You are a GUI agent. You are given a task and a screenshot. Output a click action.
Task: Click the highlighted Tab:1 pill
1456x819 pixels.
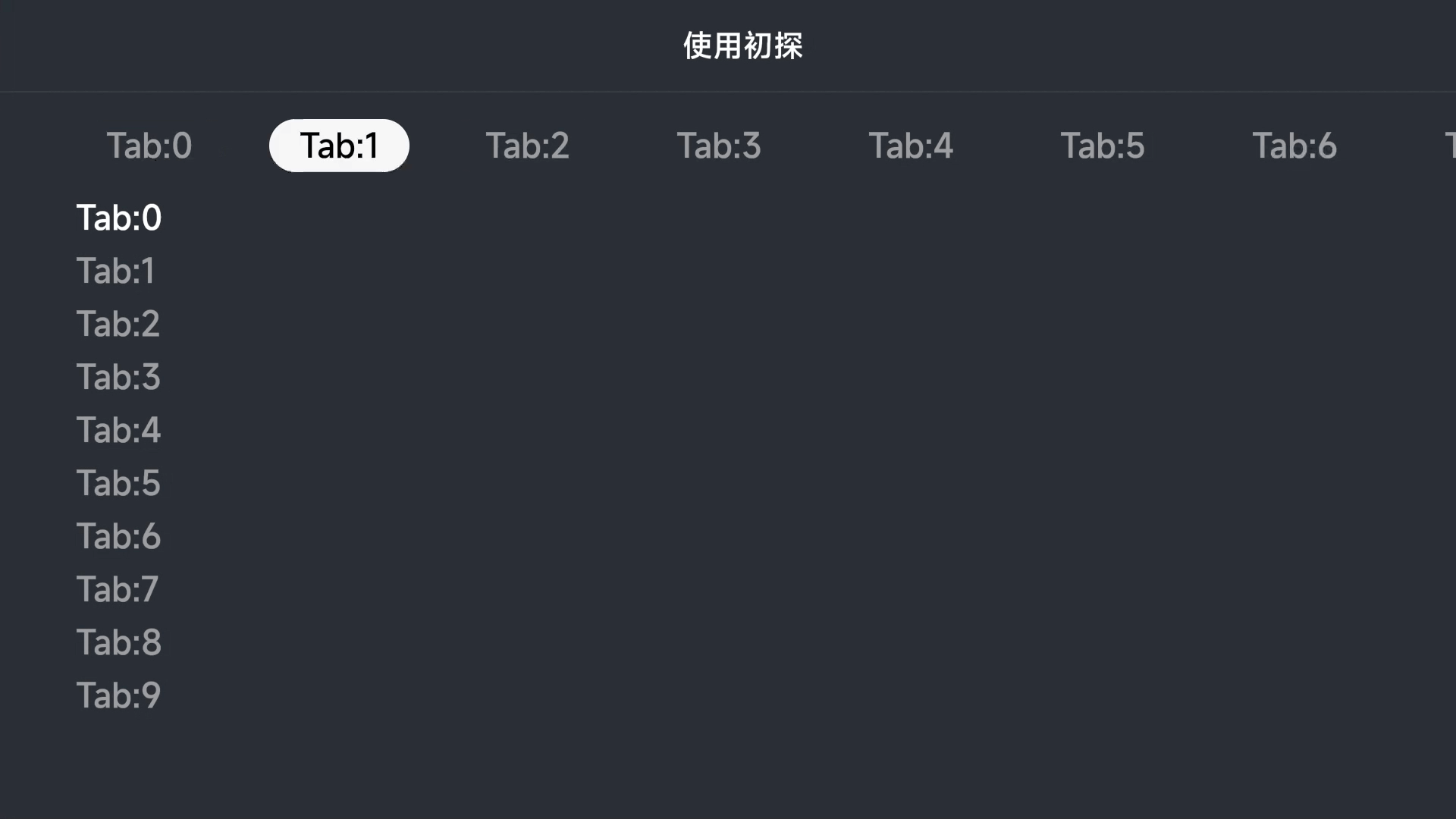[x=339, y=146]
